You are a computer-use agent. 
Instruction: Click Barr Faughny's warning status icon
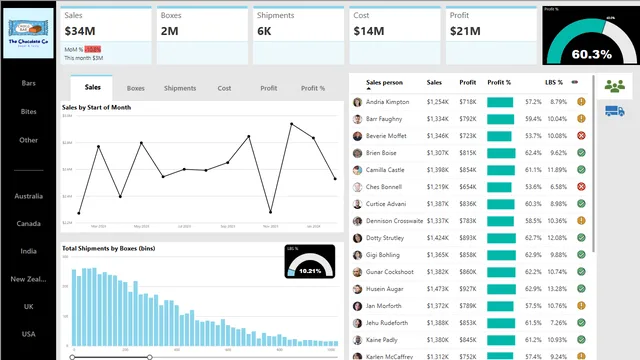[581, 119]
